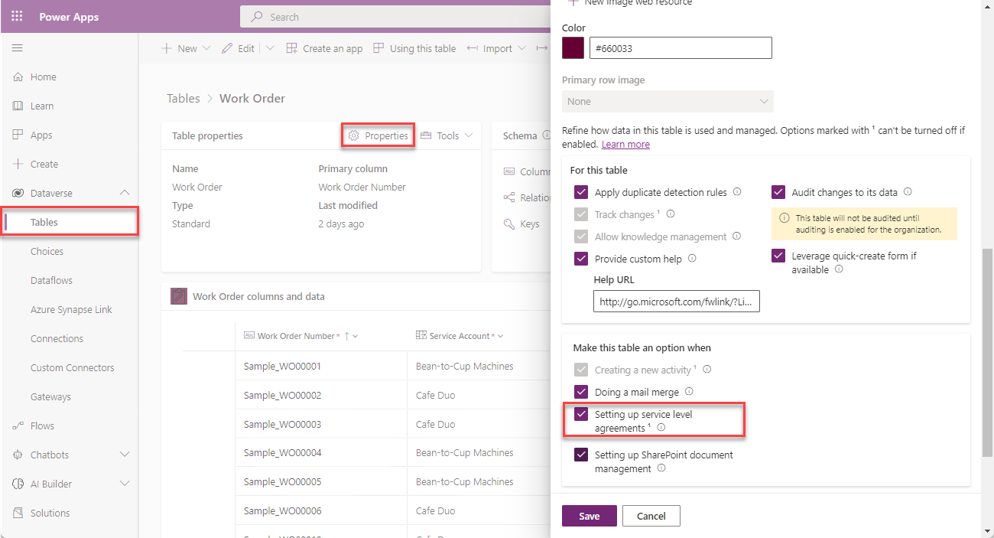Click the Flows icon in sidebar
Viewport: 994px width, 538px height.
(x=18, y=426)
